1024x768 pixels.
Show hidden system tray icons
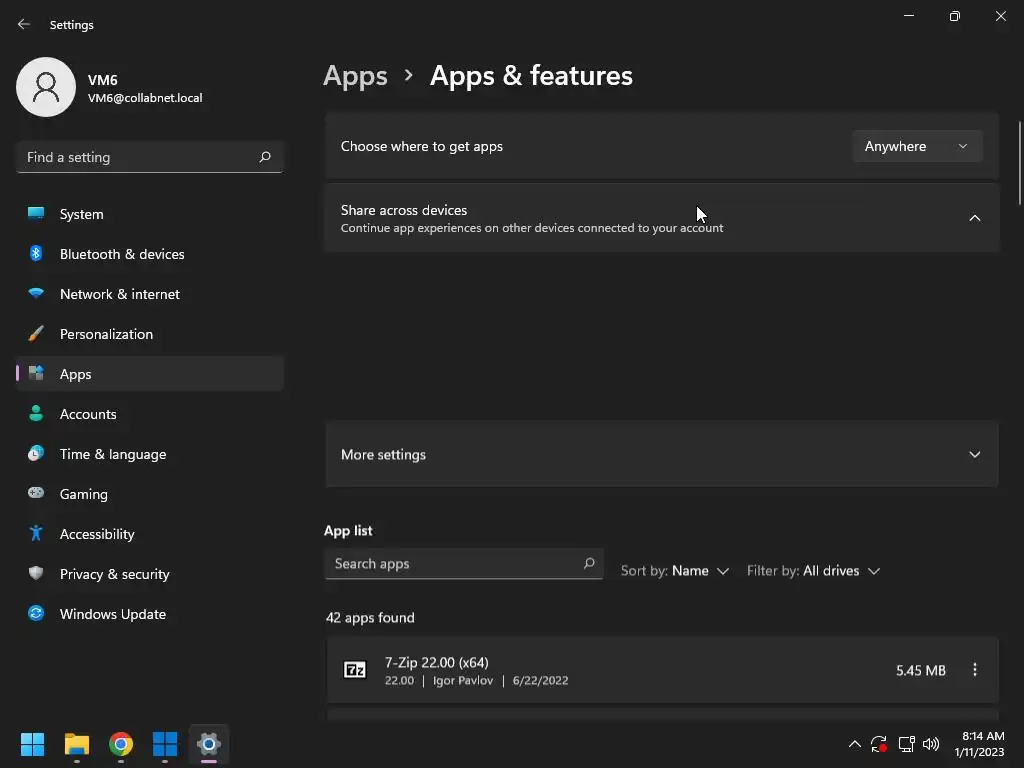tap(854, 744)
